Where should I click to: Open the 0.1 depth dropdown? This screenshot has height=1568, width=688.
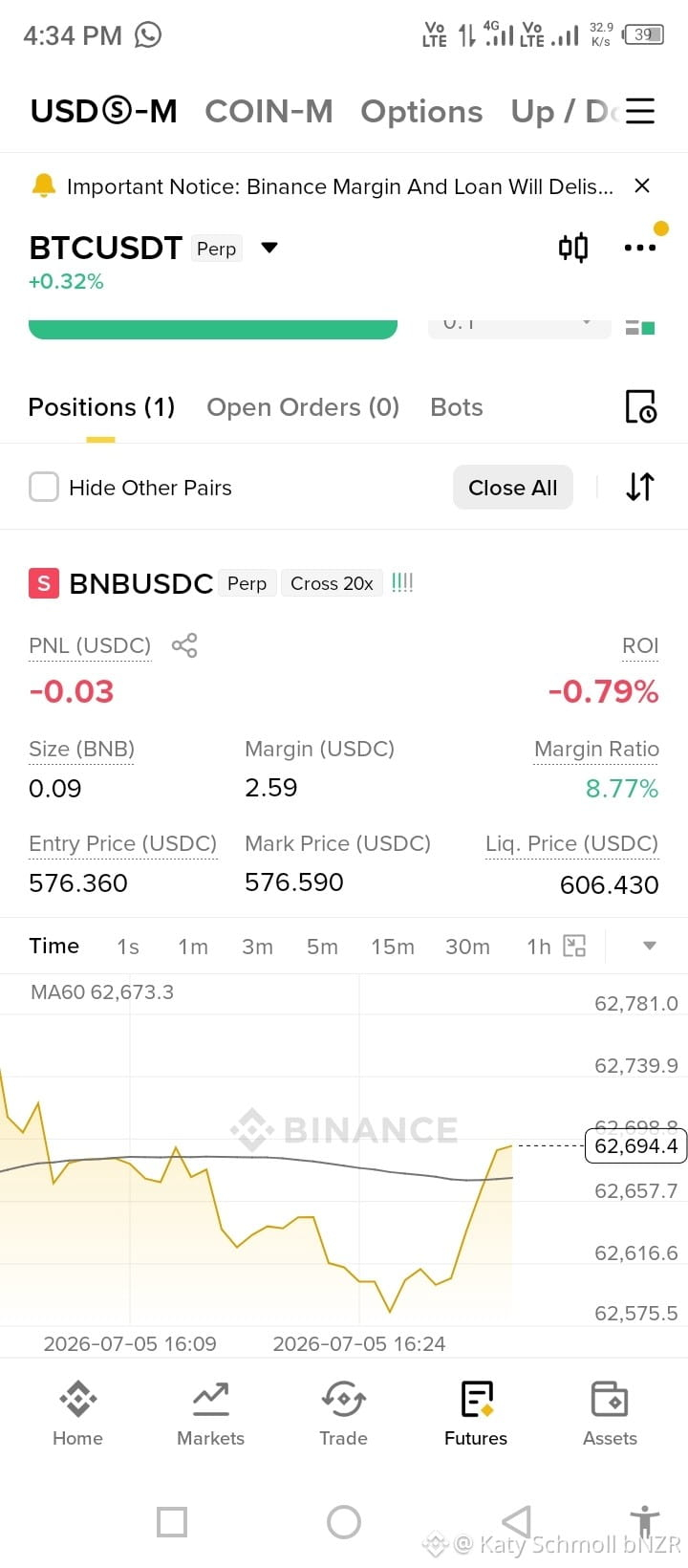tap(519, 327)
